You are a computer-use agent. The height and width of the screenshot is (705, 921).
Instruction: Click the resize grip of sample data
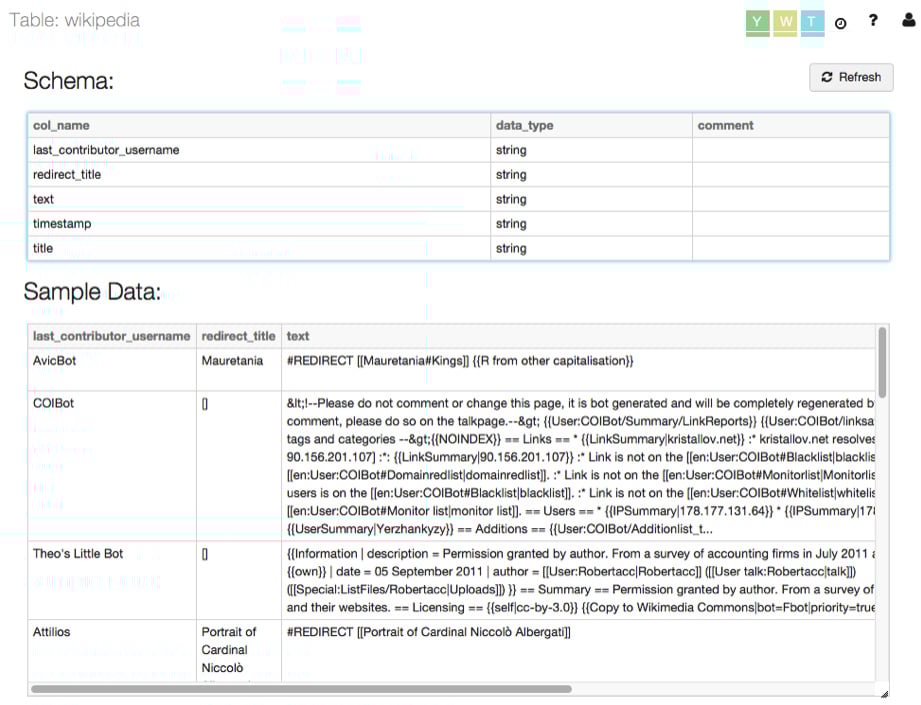(x=885, y=693)
